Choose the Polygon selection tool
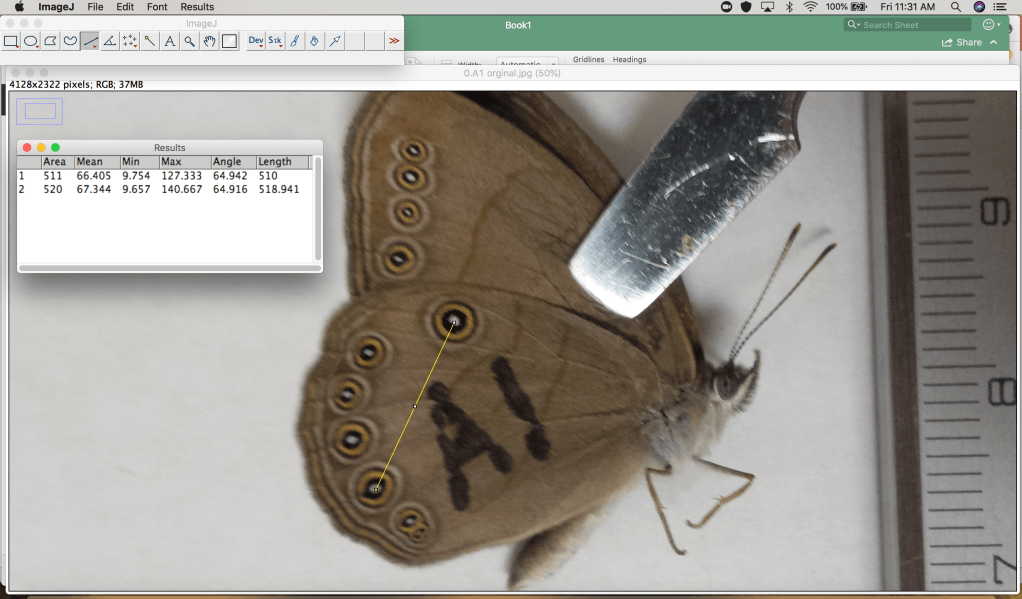Screen dimensions: 1022x599 pos(51,41)
